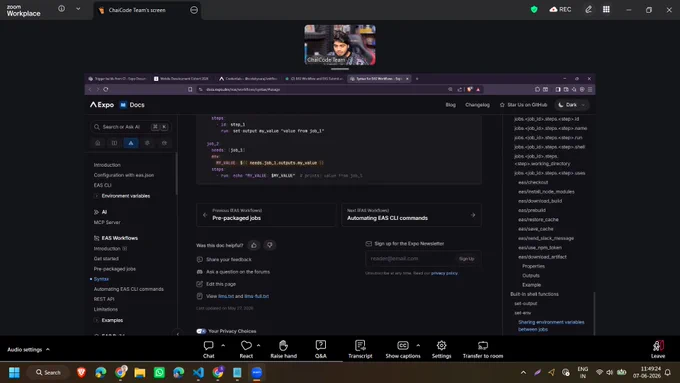This screenshot has width=680, height=383.
Task: Open WhatsApp from the taskbar
Action: (x=159, y=373)
